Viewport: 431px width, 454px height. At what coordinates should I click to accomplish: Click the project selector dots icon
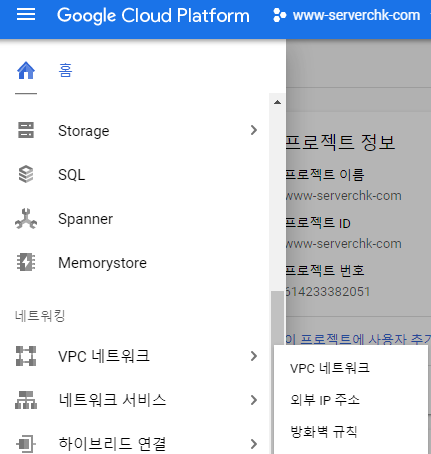click(279, 15)
